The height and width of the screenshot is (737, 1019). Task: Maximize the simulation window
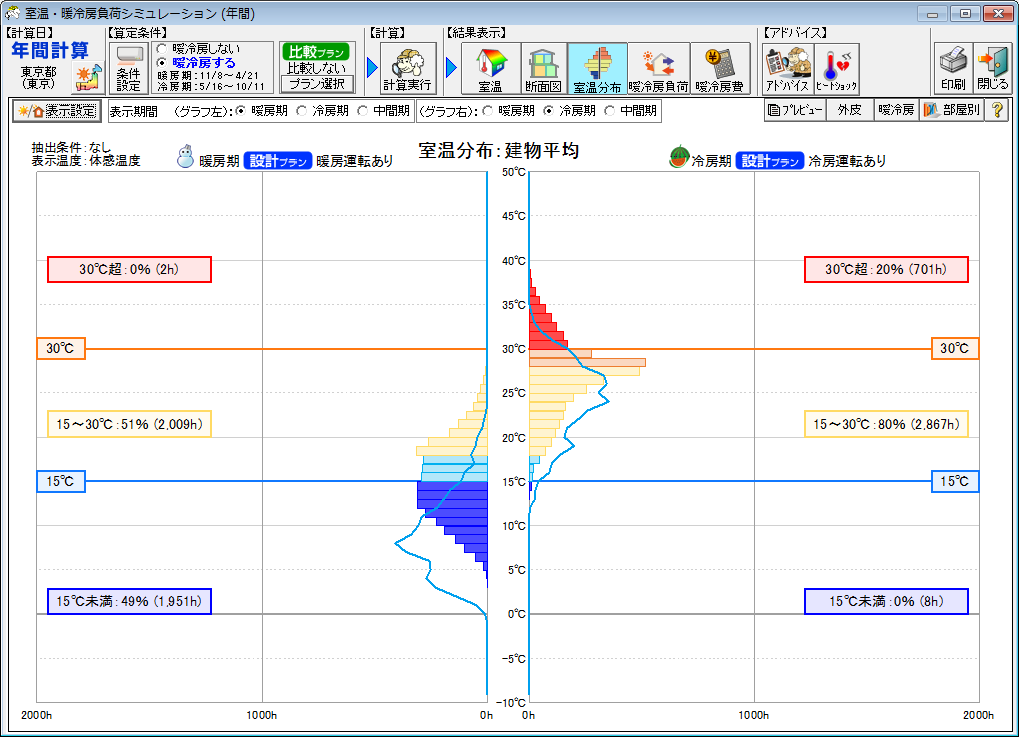(964, 14)
